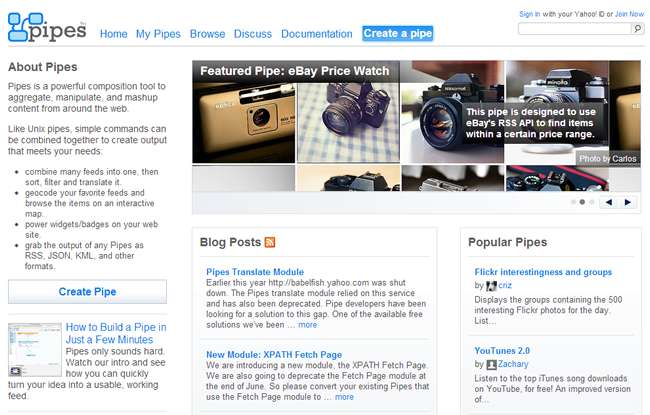Click the Blog Posts heading
The height and width of the screenshot is (415, 650).
click(x=230, y=242)
